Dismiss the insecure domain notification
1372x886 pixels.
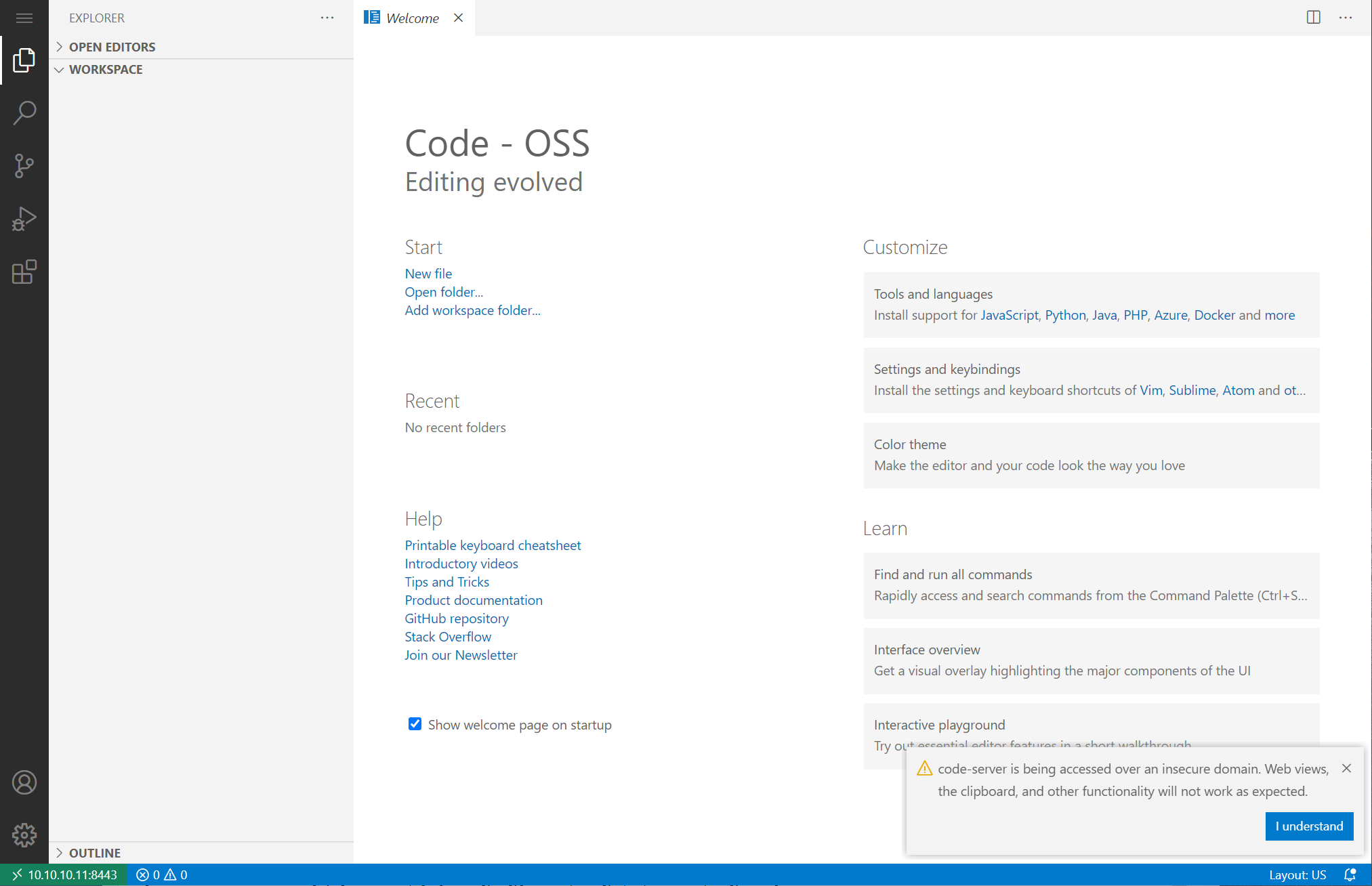(1346, 768)
